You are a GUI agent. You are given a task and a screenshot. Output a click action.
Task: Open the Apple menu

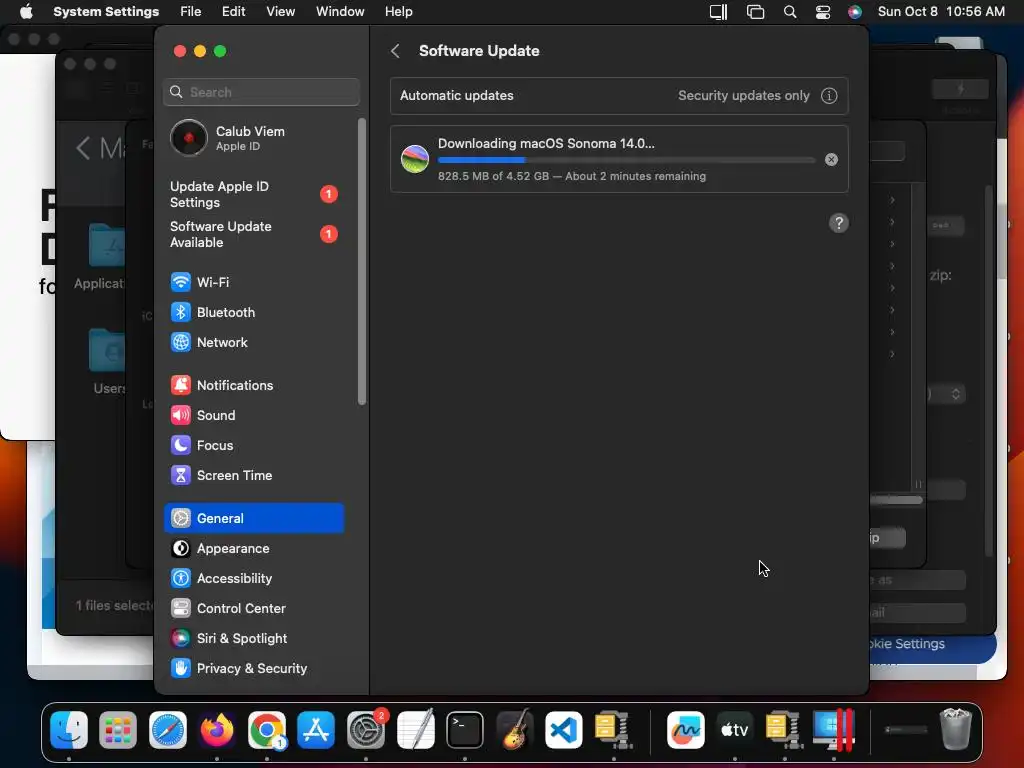26,12
